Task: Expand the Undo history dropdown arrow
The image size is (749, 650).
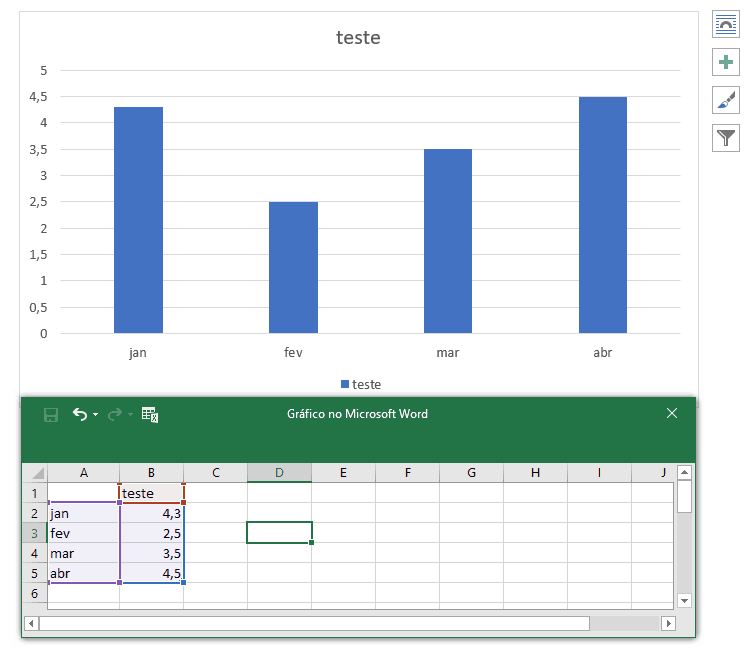Action: point(96,415)
